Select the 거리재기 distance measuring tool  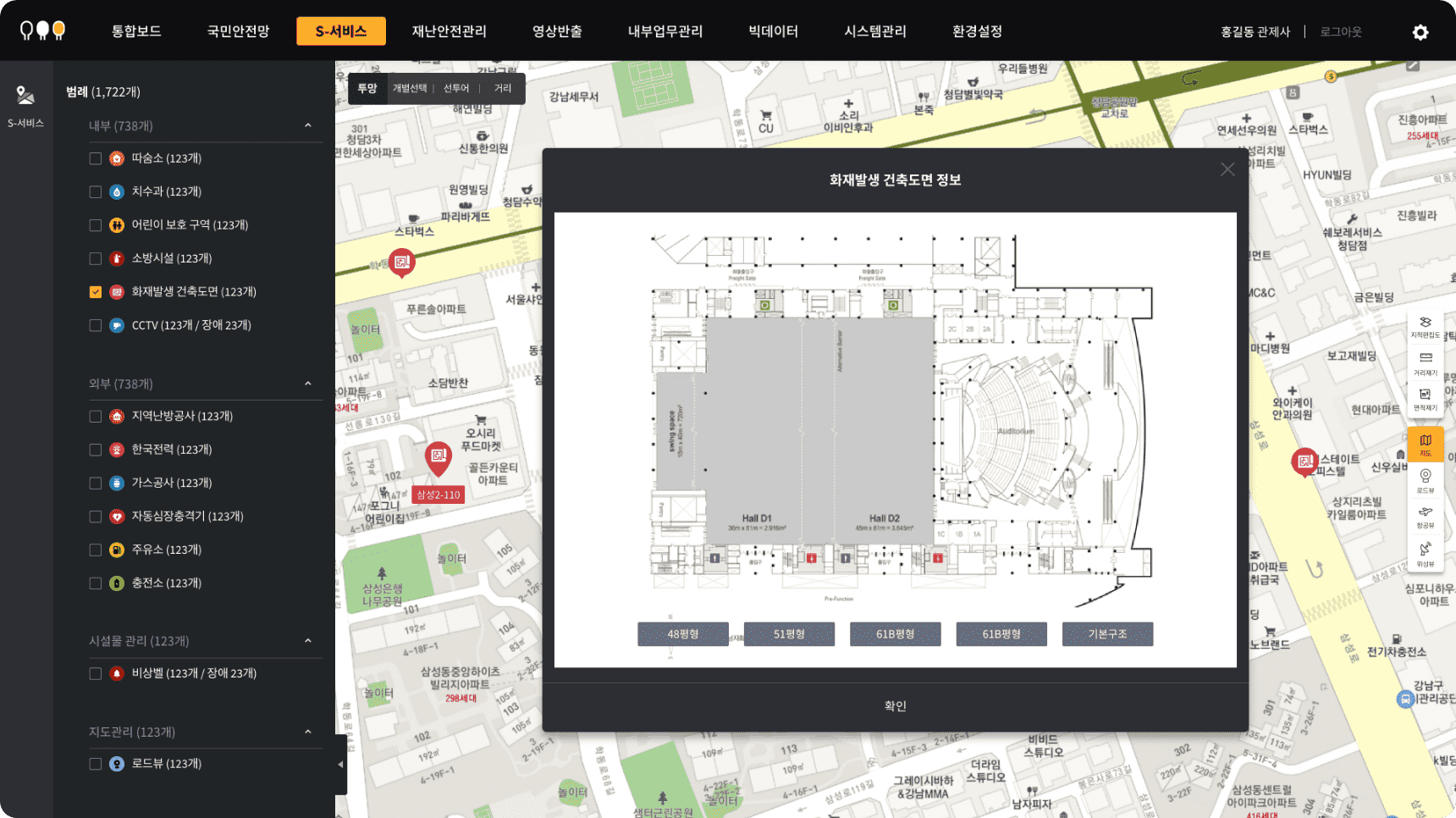(x=1426, y=364)
